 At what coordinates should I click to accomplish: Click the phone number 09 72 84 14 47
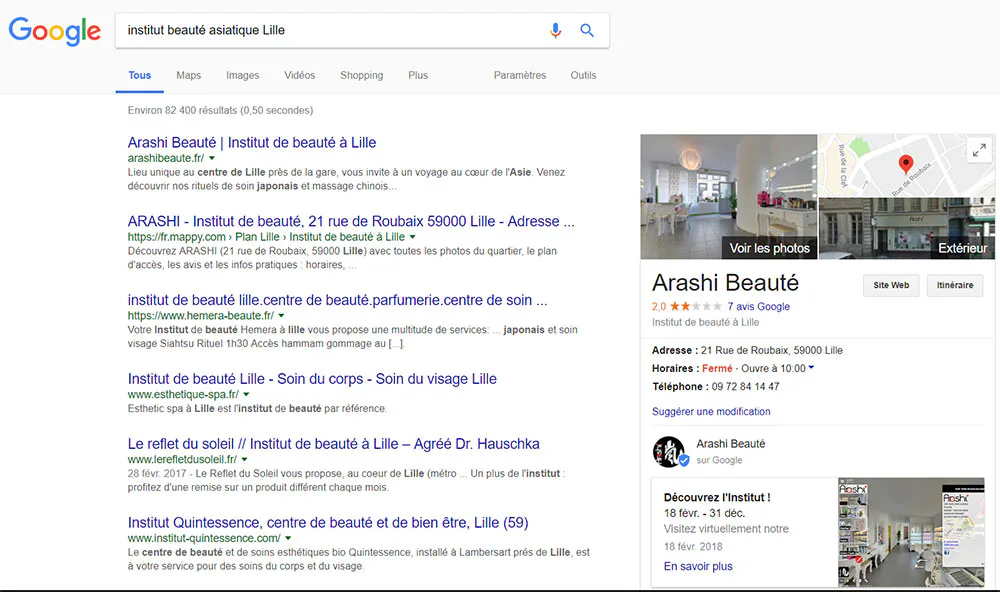pyautogui.click(x=745, y=387)
